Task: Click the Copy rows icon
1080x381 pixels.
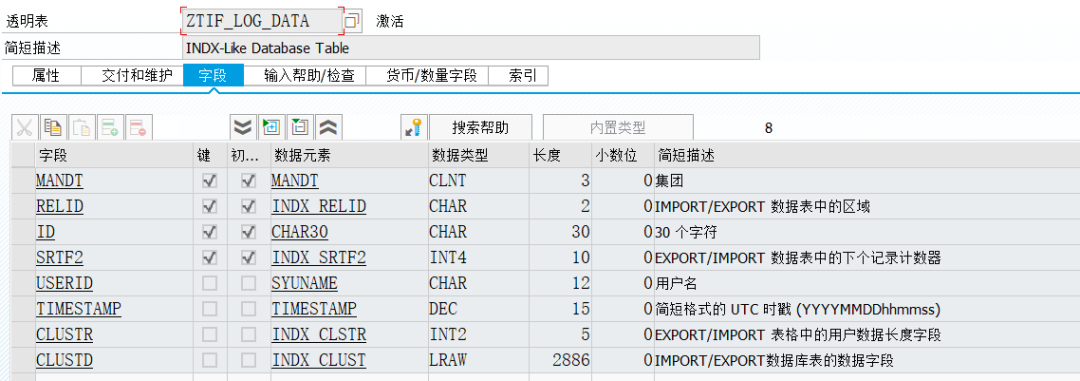Action: coord(53,127)
